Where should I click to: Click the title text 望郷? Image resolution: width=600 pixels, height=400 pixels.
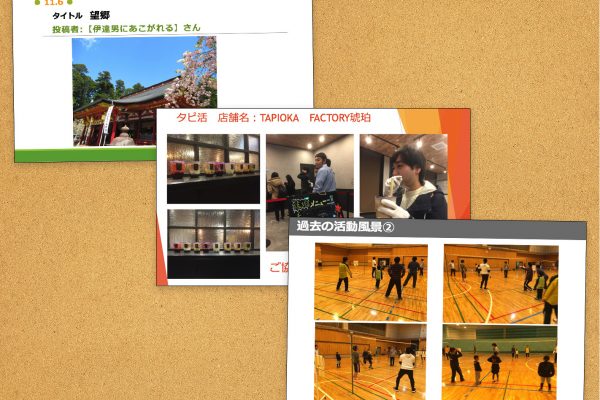(x=100, y=15)
